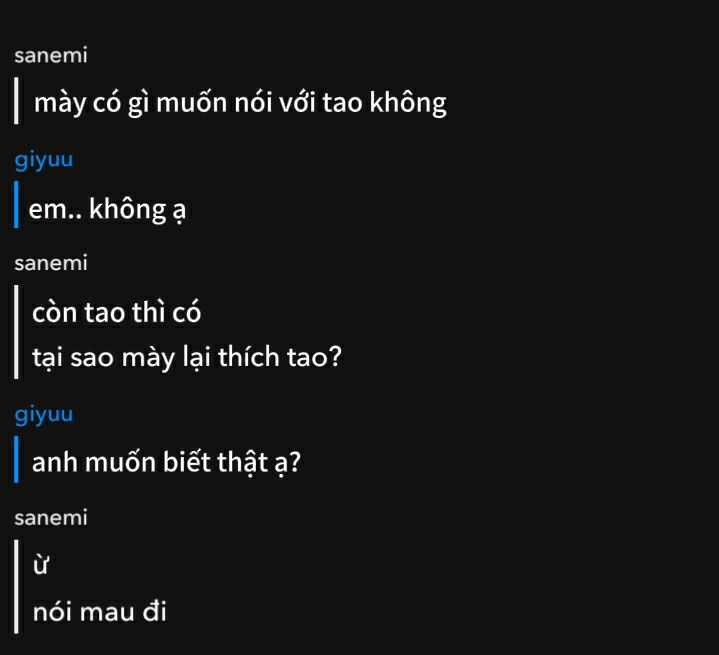The image size is (719, 655).
Task: Open giyuu's profile name above "em.. không ạ"
Action: point(44,159)
